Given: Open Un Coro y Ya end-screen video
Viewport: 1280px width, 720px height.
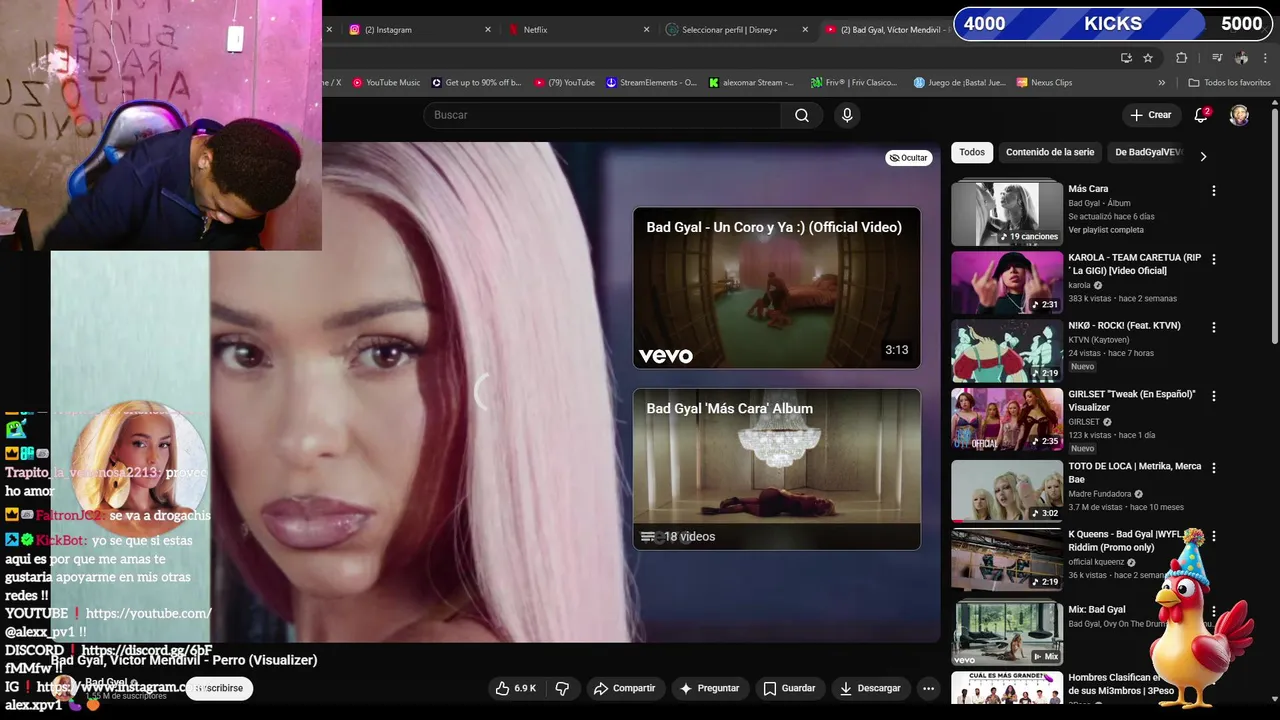Looking at the screenshot, I should pos(777,288).
